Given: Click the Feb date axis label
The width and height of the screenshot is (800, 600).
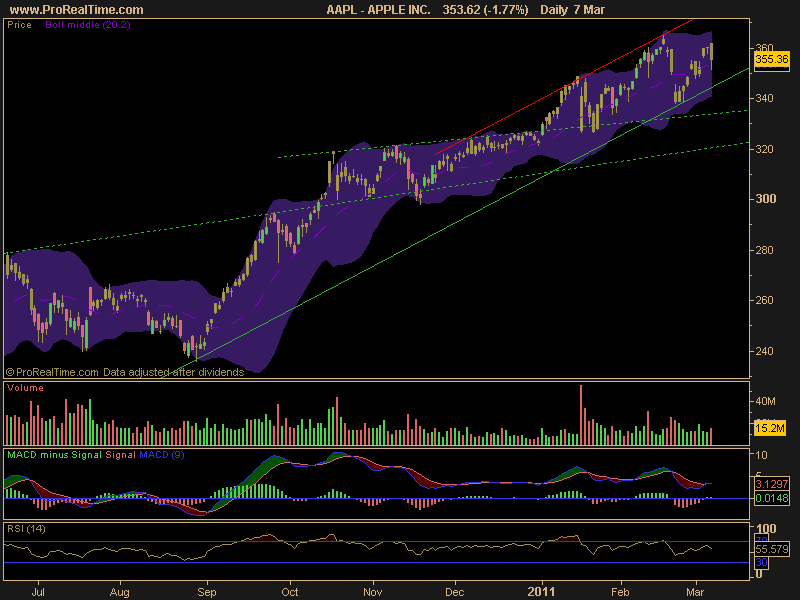Looking at the screenshot, I should (x=620, y=592).
